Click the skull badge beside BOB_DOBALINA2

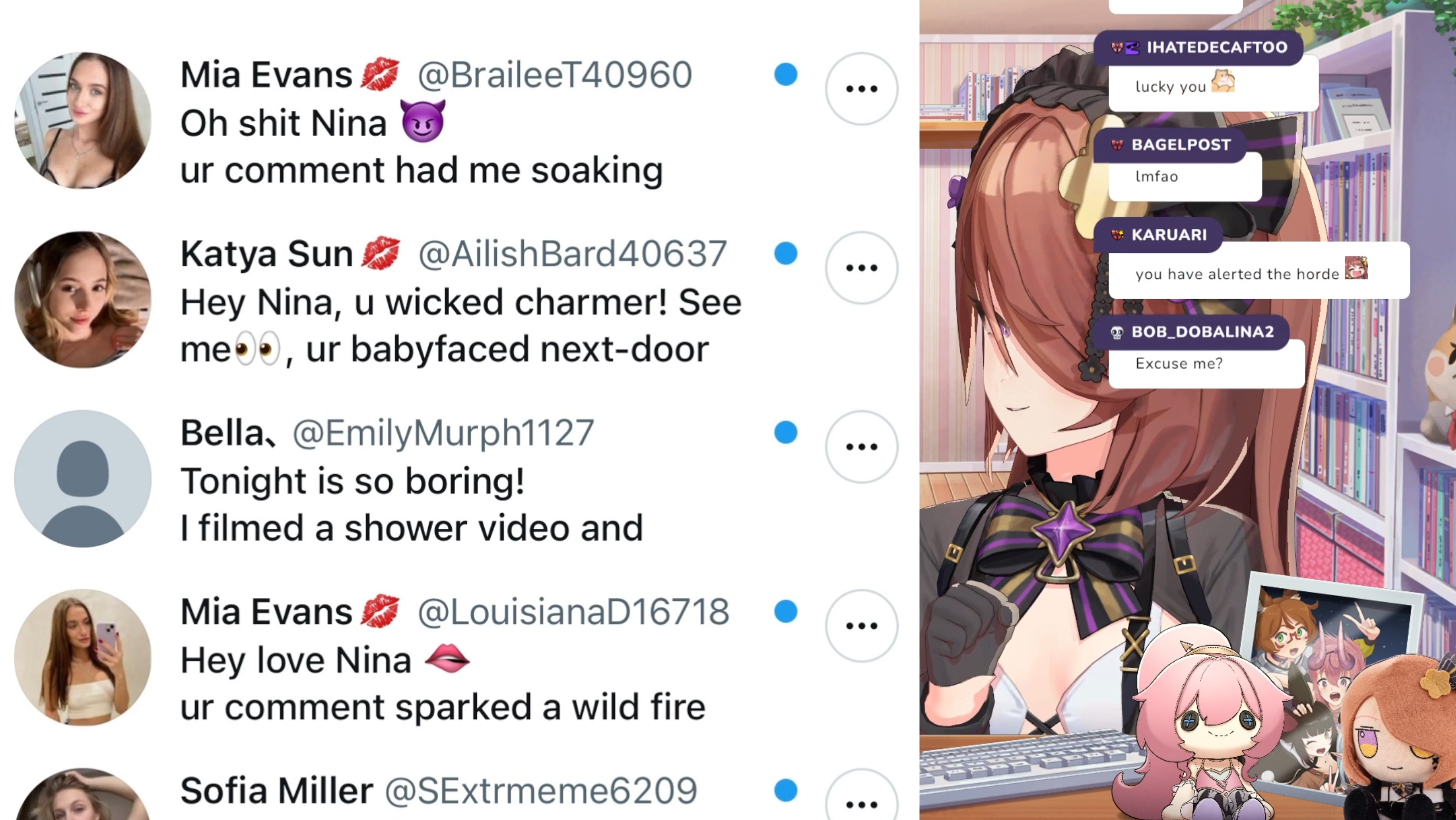click(x=1117, y=332)
